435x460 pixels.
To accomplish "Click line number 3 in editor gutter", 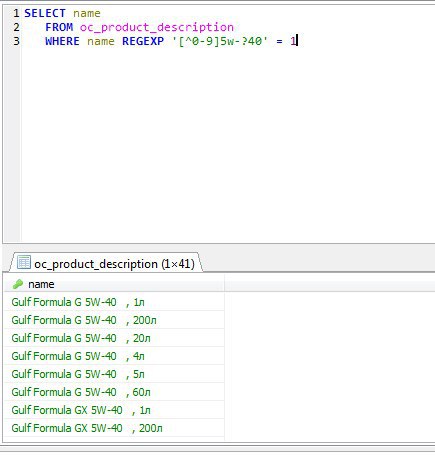I will tap(16, 41).
